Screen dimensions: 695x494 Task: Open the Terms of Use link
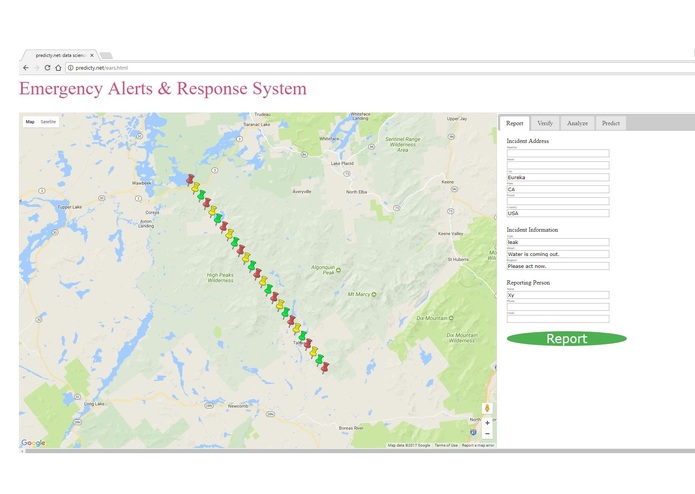pyautogui.click(x=446, y=445)
